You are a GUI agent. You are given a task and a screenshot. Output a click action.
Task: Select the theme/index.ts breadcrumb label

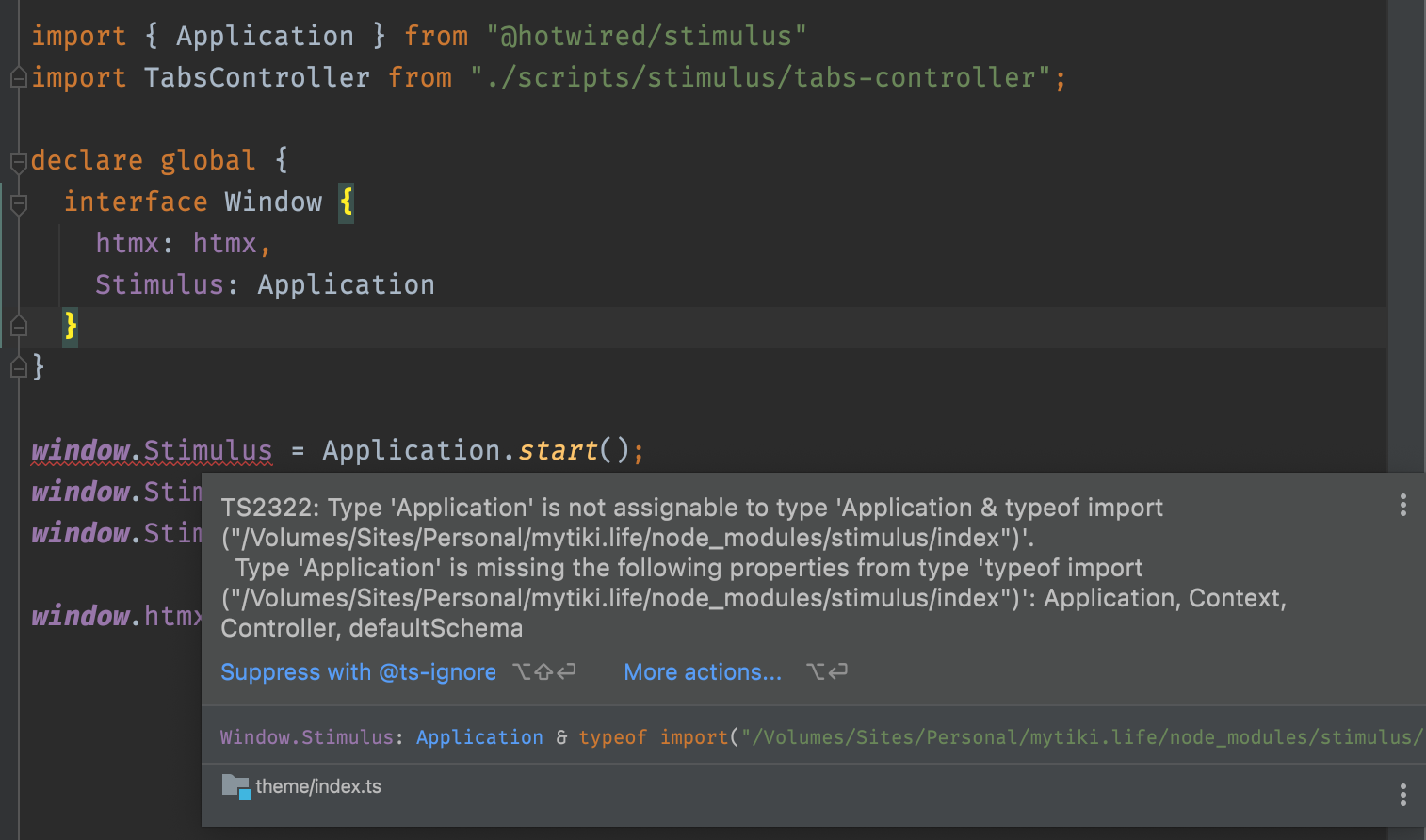(317, 786)
